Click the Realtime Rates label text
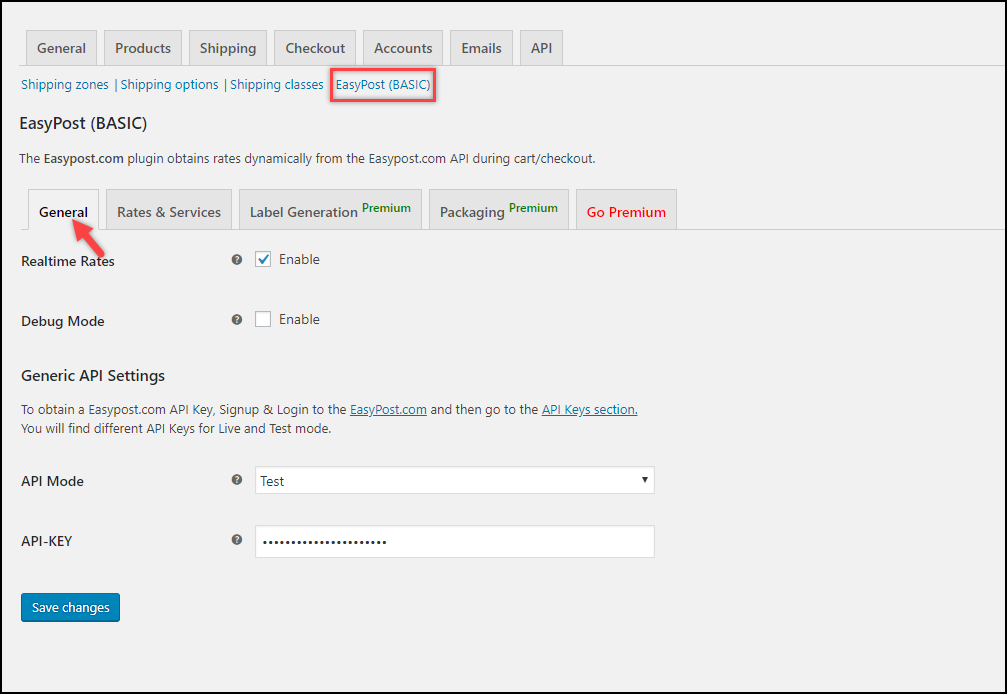1007x694 pixels. 67,261
